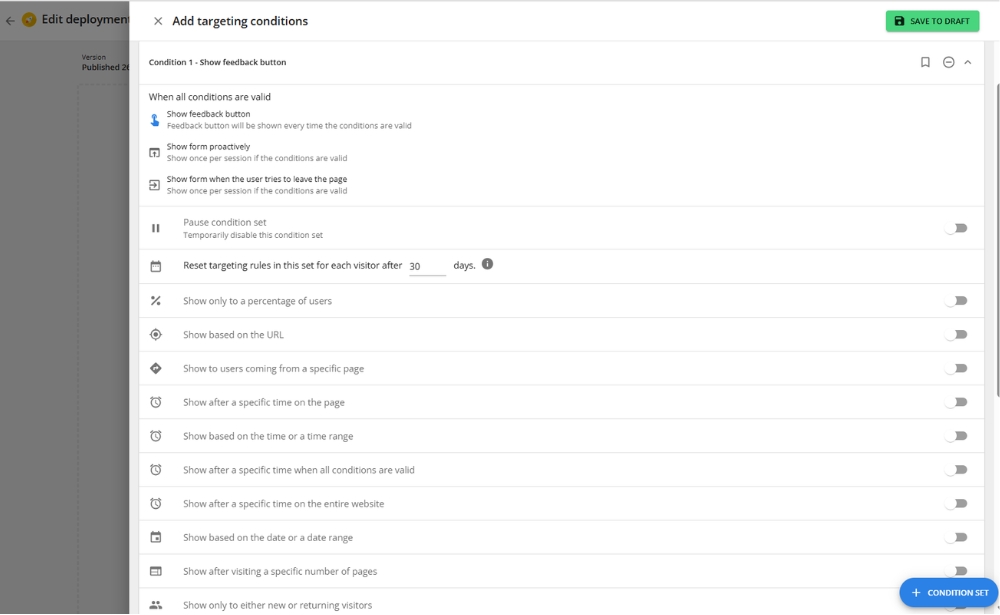Image resolution: width=1000 pixels, height=615 pixels.
Task: Enable Show only to a percentage of users
Action: click(957, 300)
